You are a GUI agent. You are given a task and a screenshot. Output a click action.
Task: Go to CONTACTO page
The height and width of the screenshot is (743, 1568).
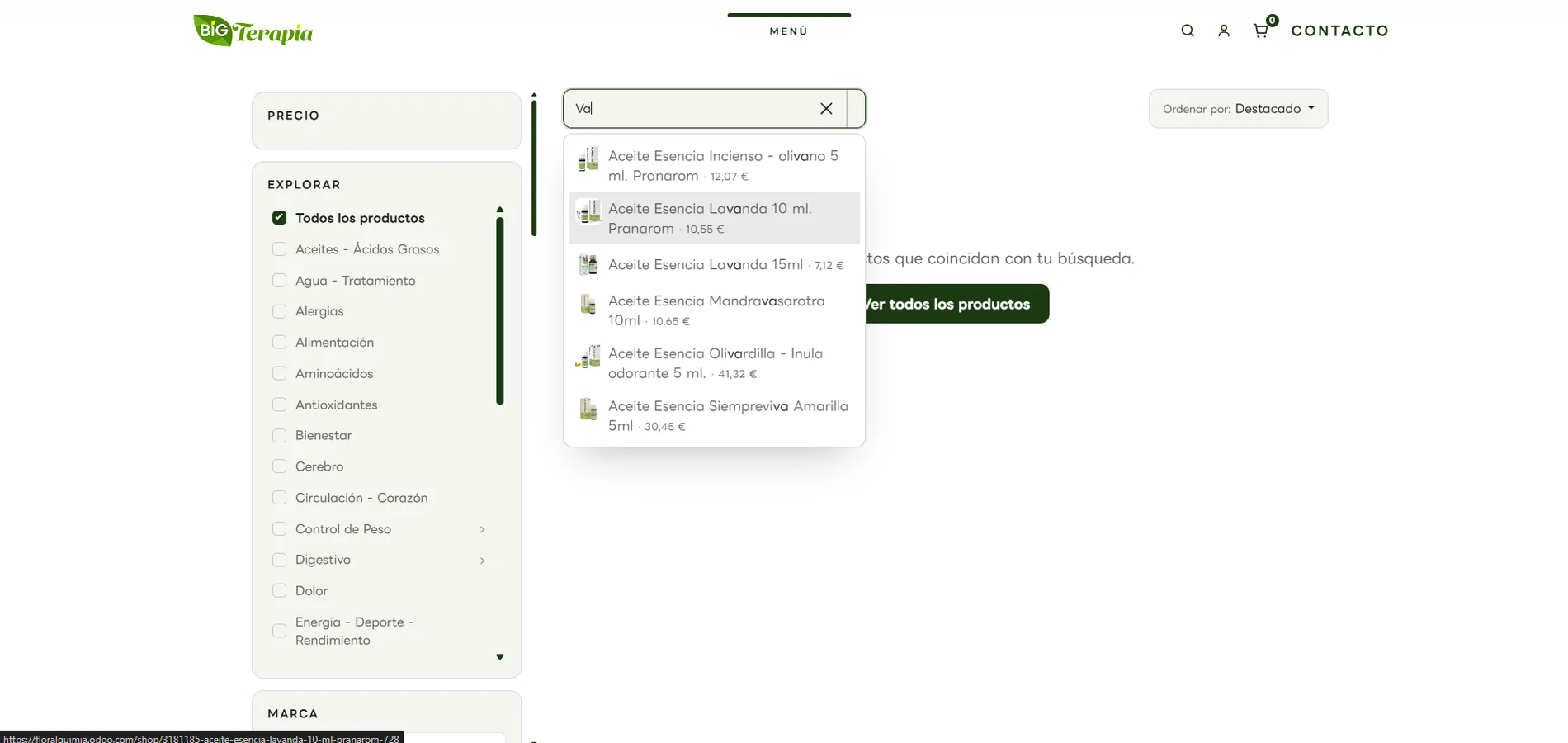pos(1340,31)
